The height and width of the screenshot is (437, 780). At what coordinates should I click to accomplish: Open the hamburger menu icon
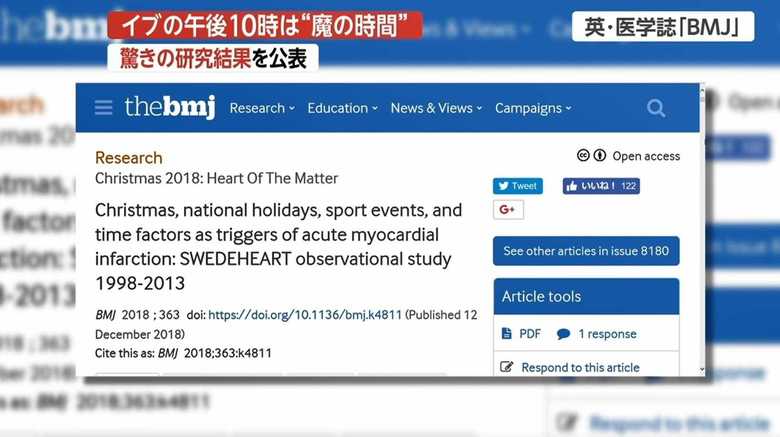pyautogui.click(x=103, y=108)
